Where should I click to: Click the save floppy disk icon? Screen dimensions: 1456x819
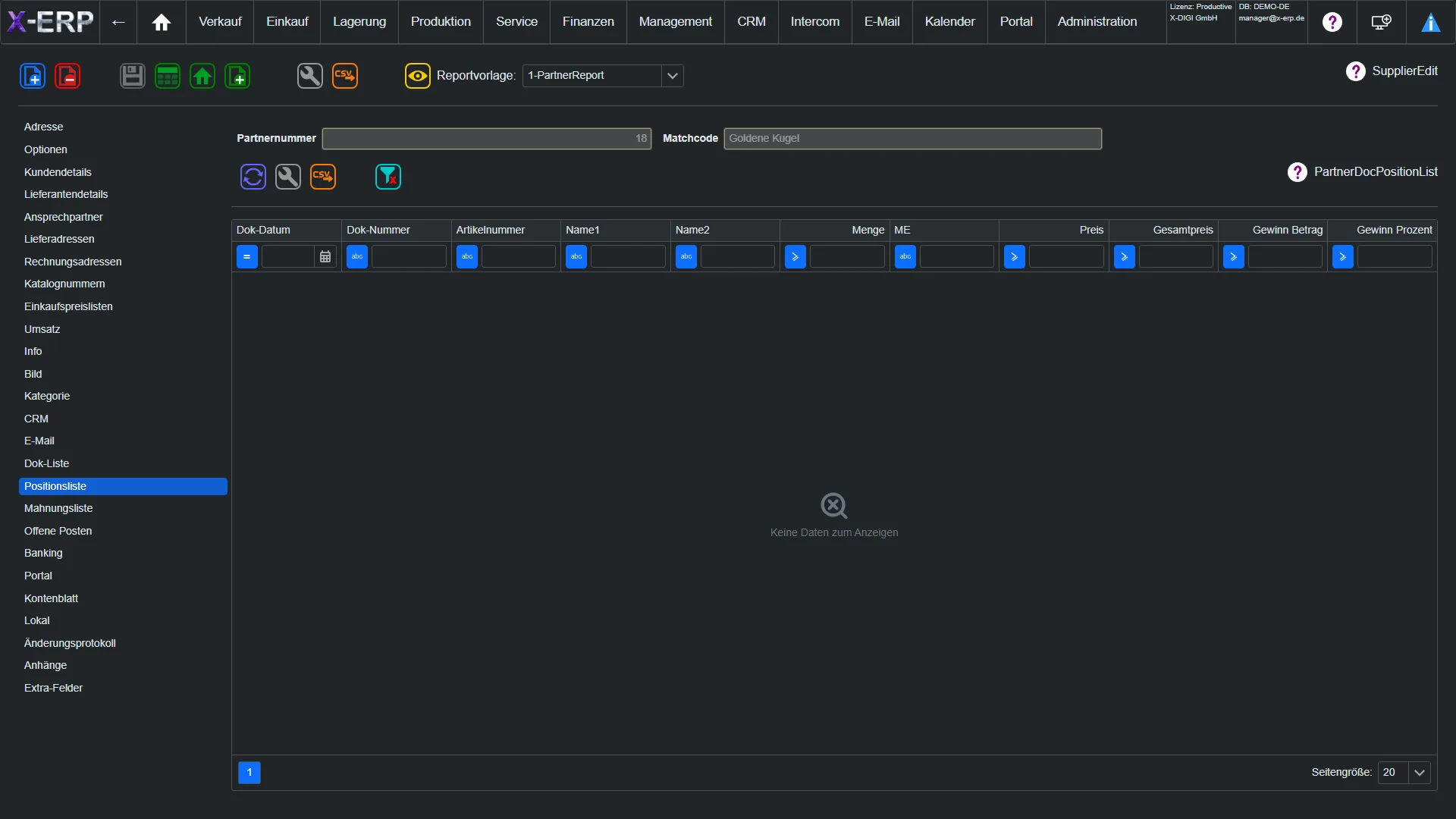click(133, 76)
